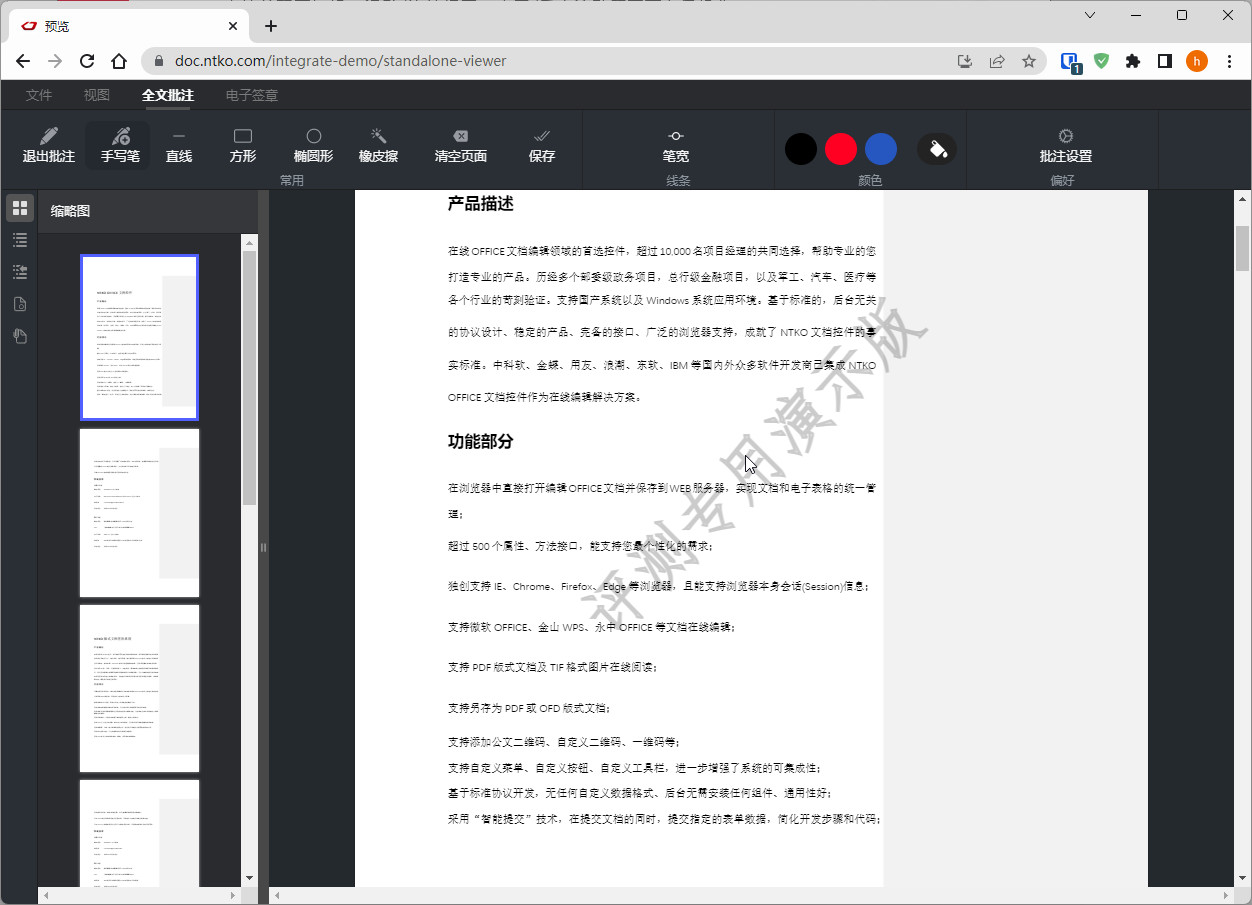Open the signature hand sidebar panel
1252x905 pixels.
coord(20,336)
